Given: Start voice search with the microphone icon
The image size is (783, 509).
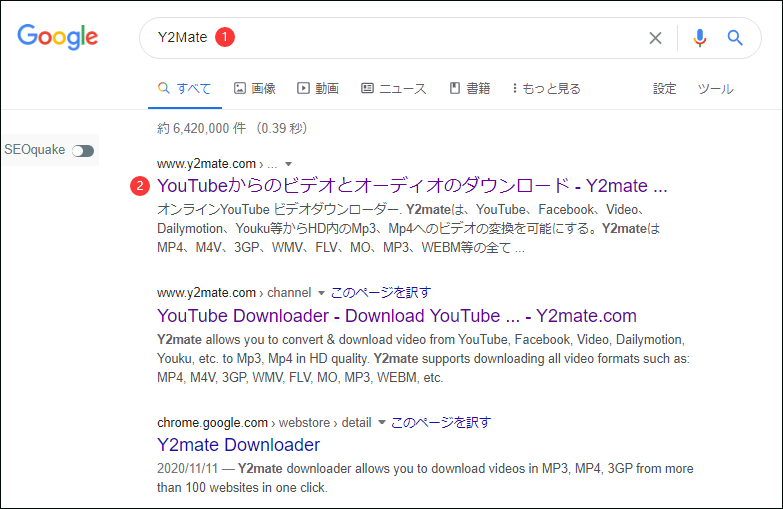Looking at the screenshot, I should click(700, 38).
